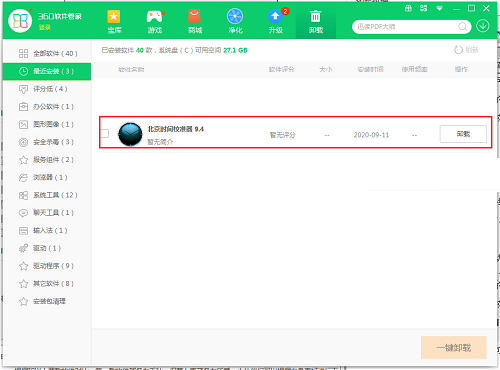
Task: Check the 北京时间校准器 checkbox
Action: (x=105, y=133)
